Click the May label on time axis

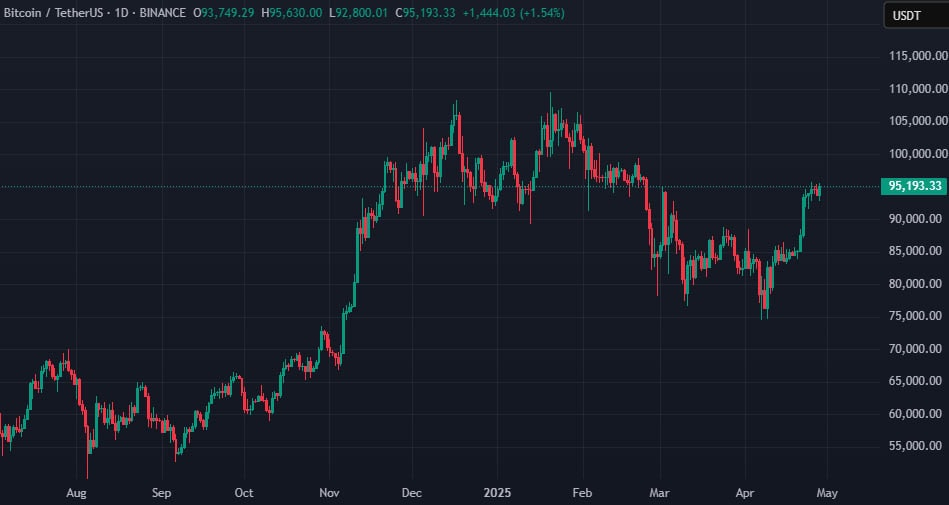point(827,493)
